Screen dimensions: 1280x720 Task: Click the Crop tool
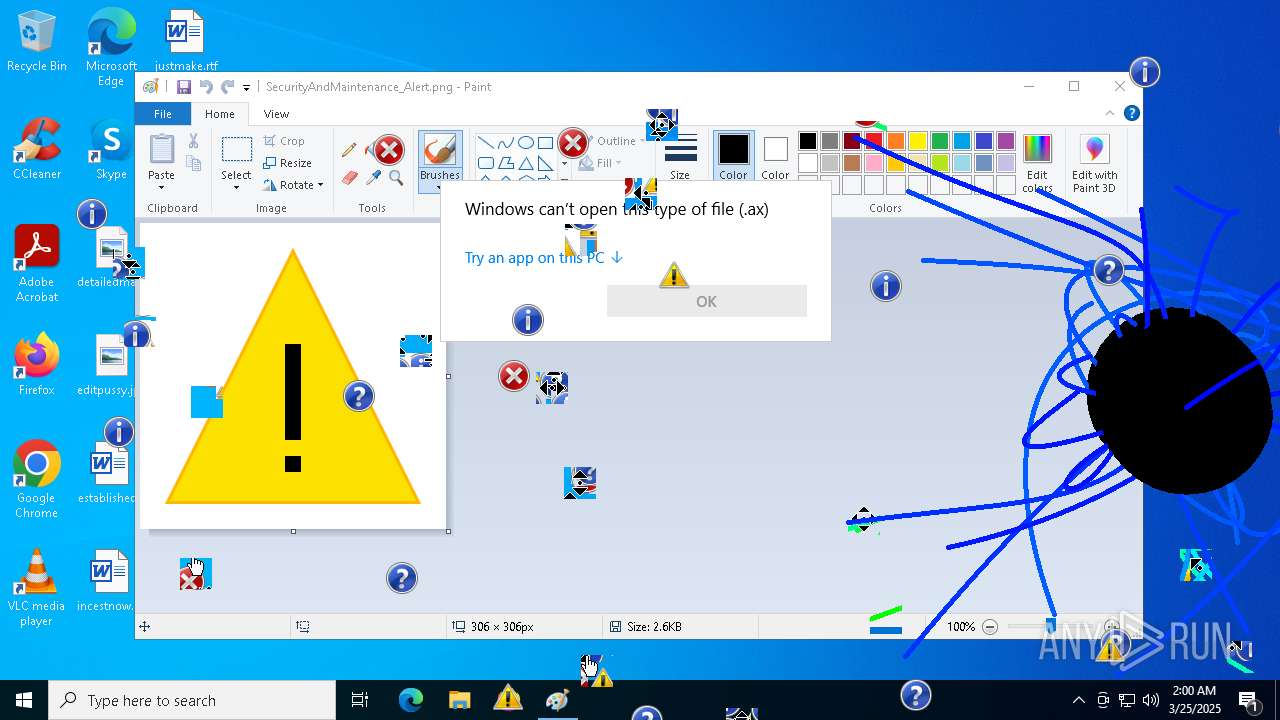284,141
